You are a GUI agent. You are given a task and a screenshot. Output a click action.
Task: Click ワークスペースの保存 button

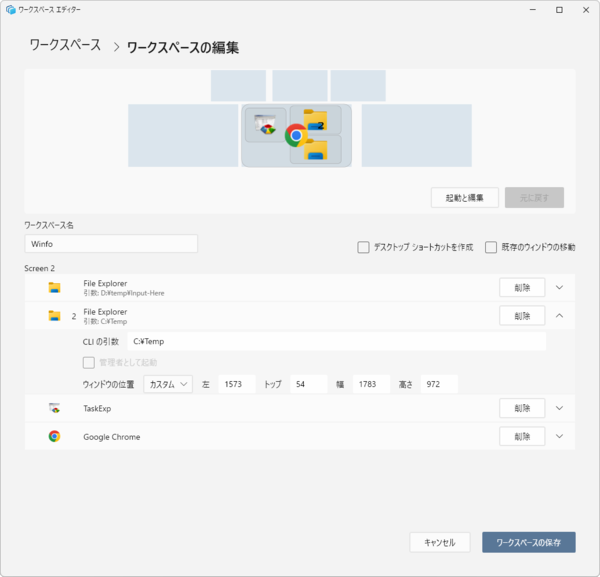point(528,542)
